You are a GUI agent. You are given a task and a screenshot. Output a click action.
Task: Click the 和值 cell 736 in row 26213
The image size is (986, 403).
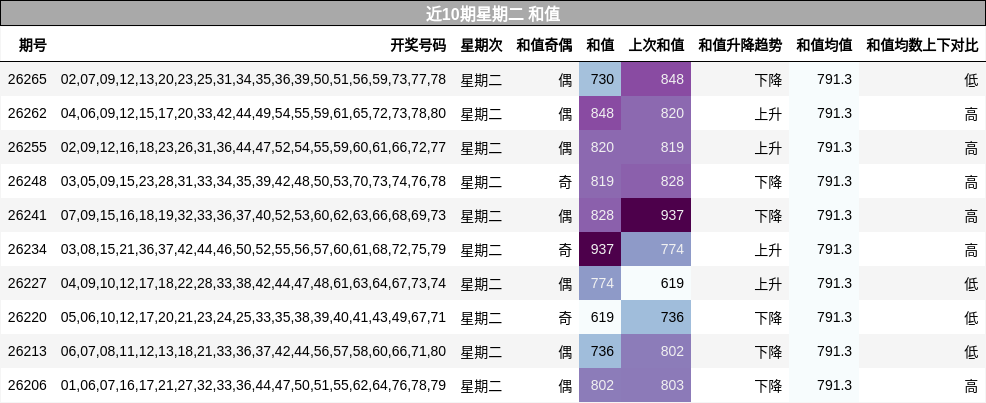pyautogui.click(x=601, y=351)
